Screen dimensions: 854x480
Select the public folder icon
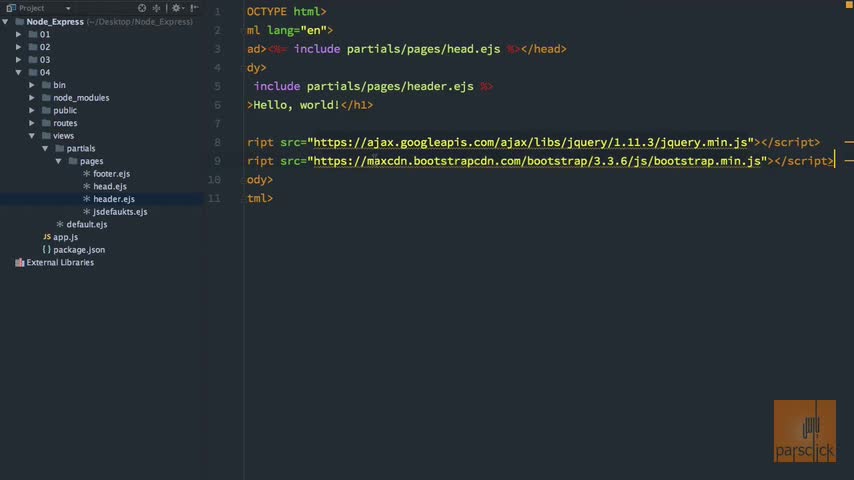pyautogui.click(x=46, y=110)
